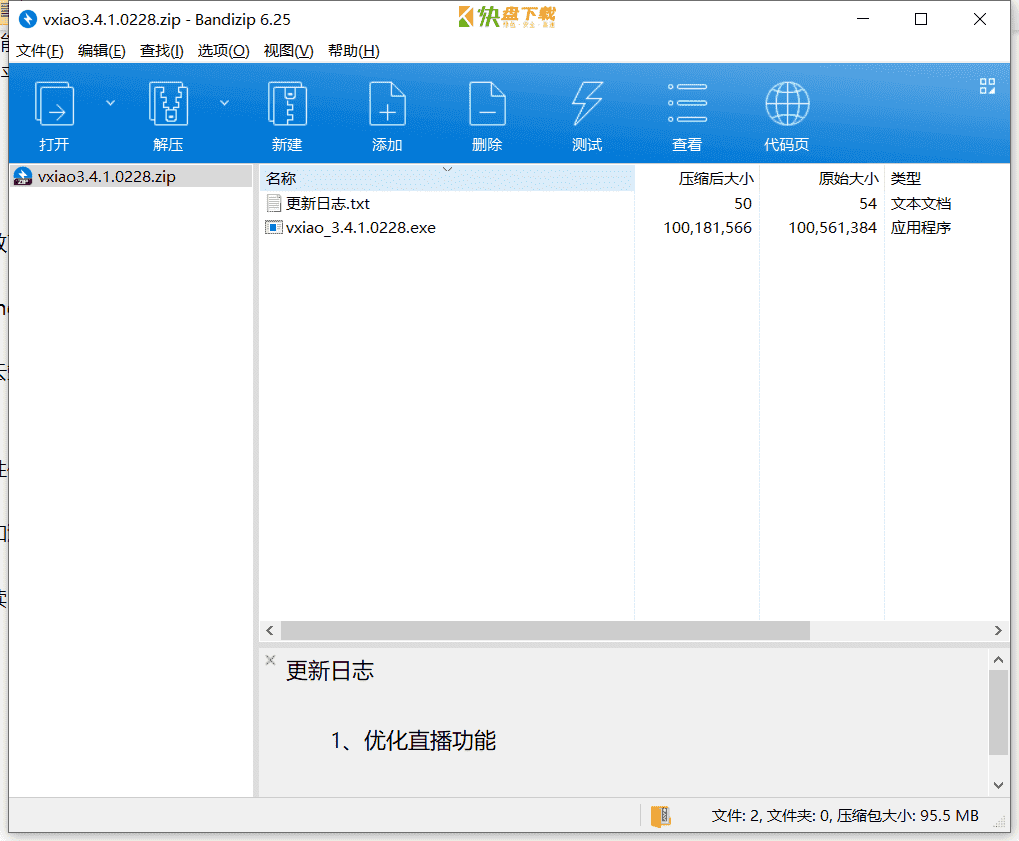Click the archive icon in status bar

(660, 816)
